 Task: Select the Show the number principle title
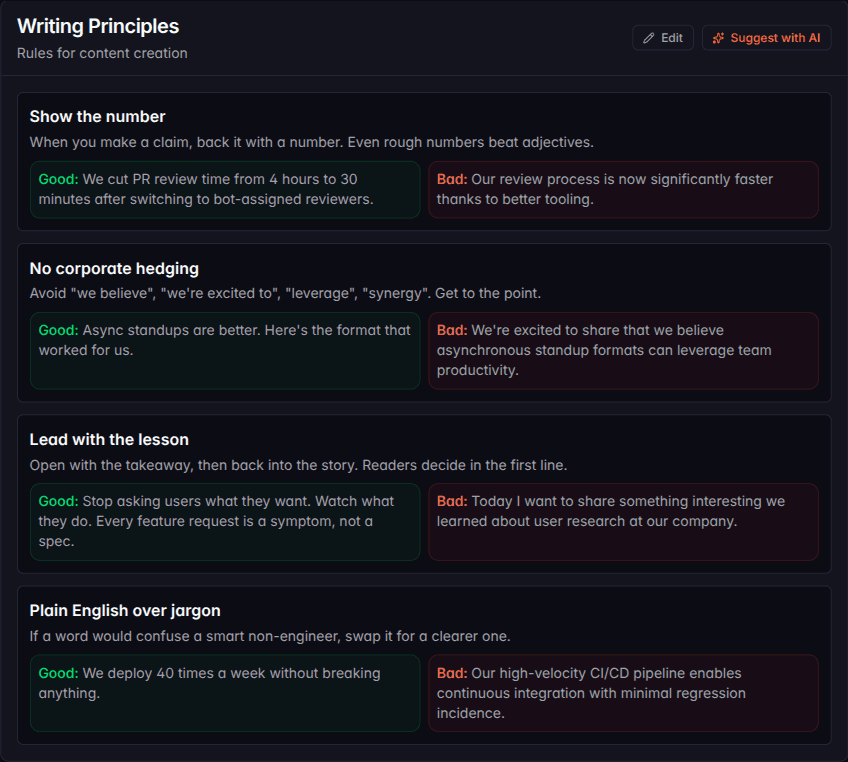pos(97,116)
